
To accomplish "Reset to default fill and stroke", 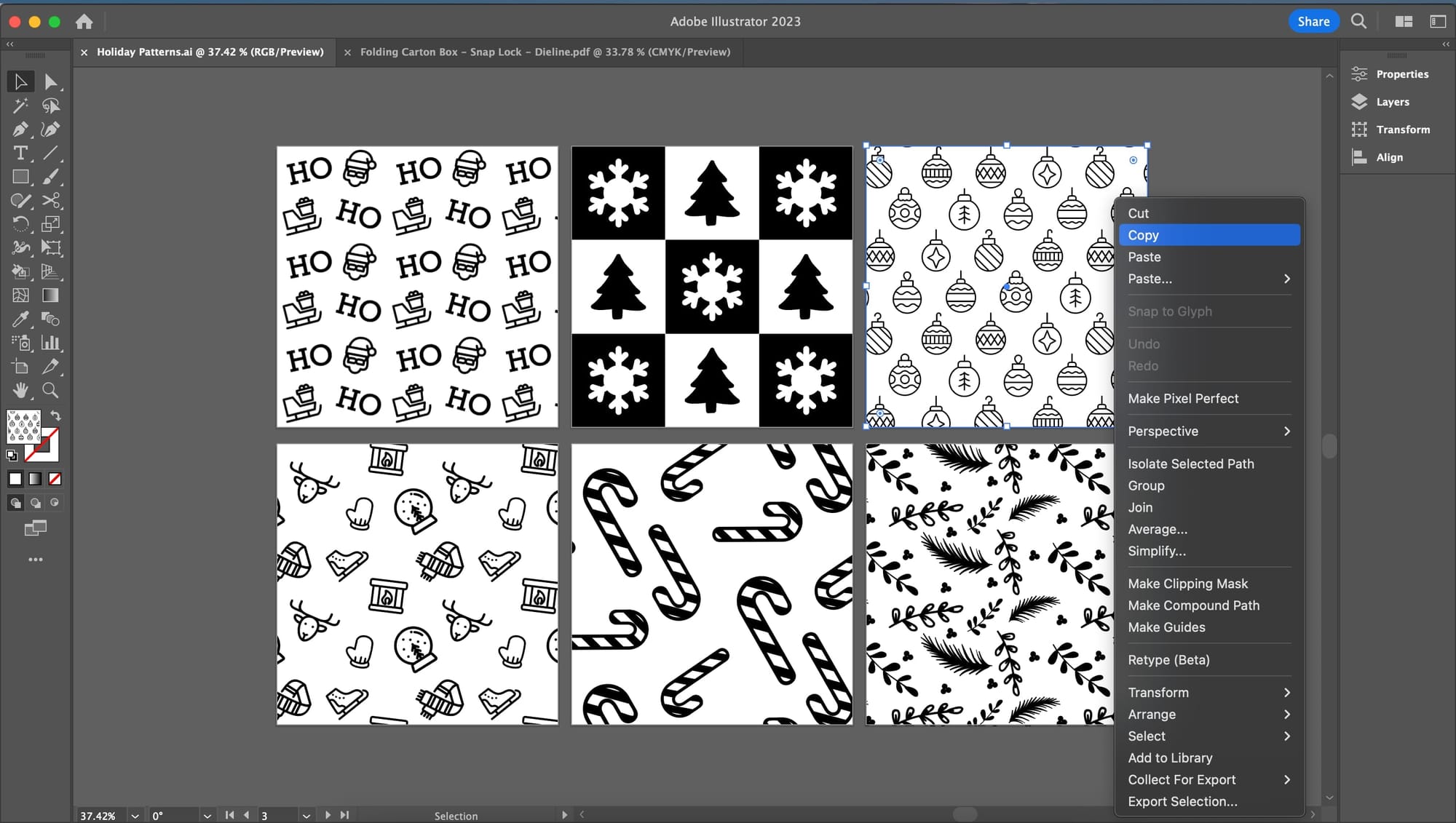I will 12,456.
